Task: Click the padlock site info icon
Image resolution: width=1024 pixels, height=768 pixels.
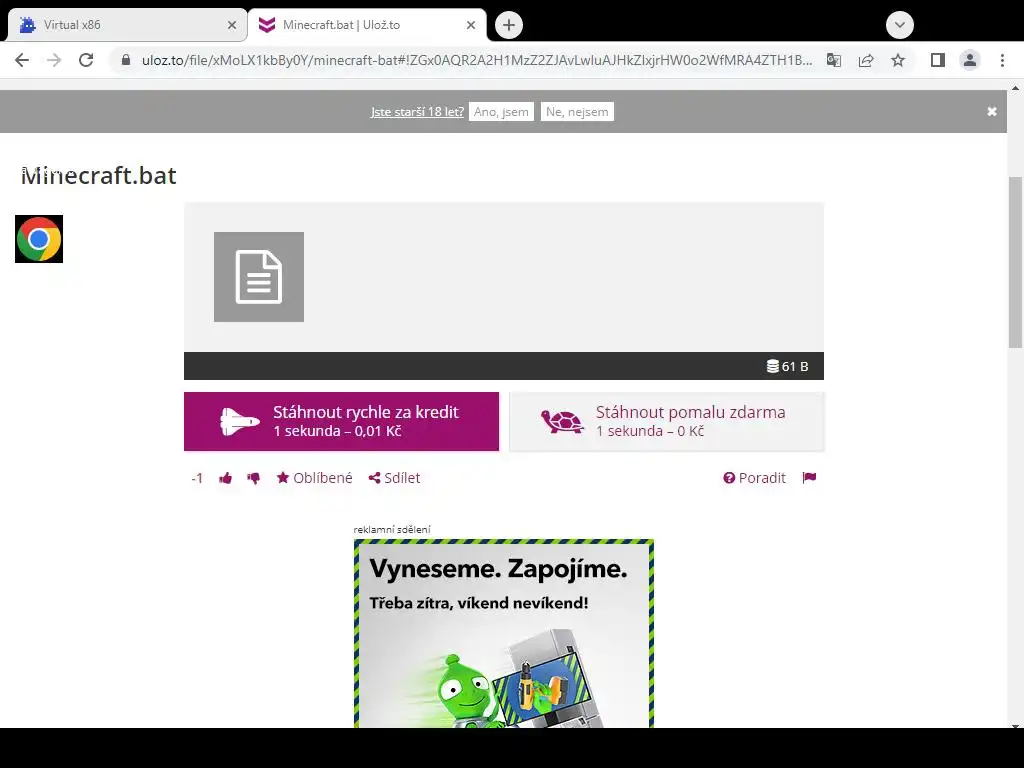Action: pyautogui.click(x=126, y=60)
